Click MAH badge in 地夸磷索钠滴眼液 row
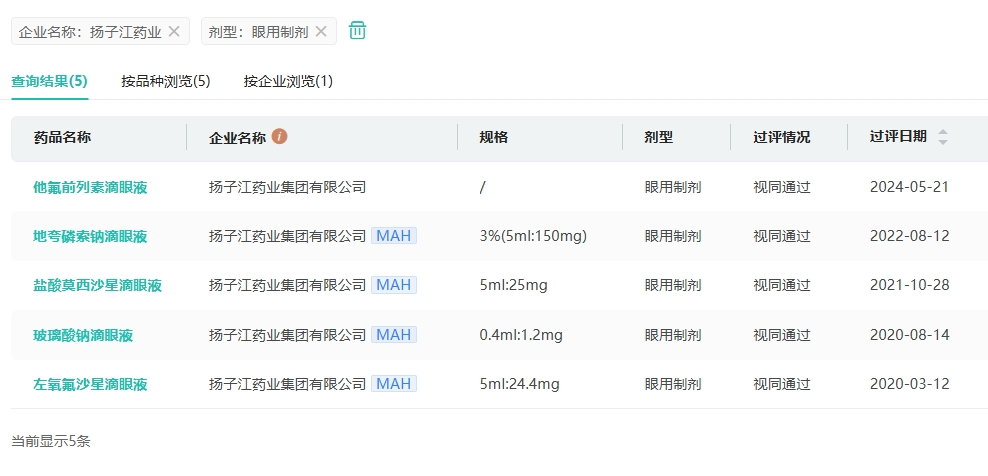The height and width of the screenshot is (476, 988). click(x=394, y=236)
